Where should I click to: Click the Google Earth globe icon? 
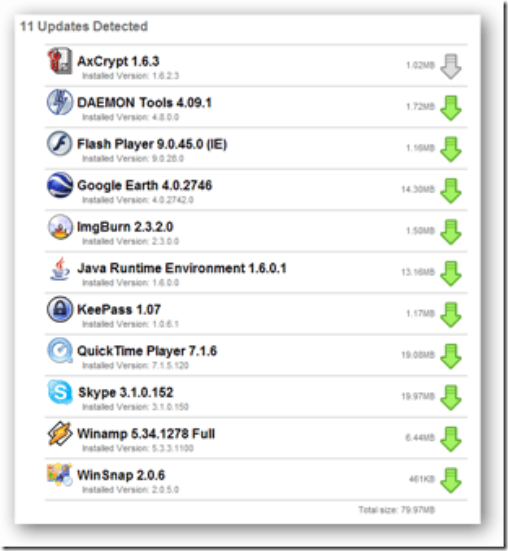click(60, 185)
